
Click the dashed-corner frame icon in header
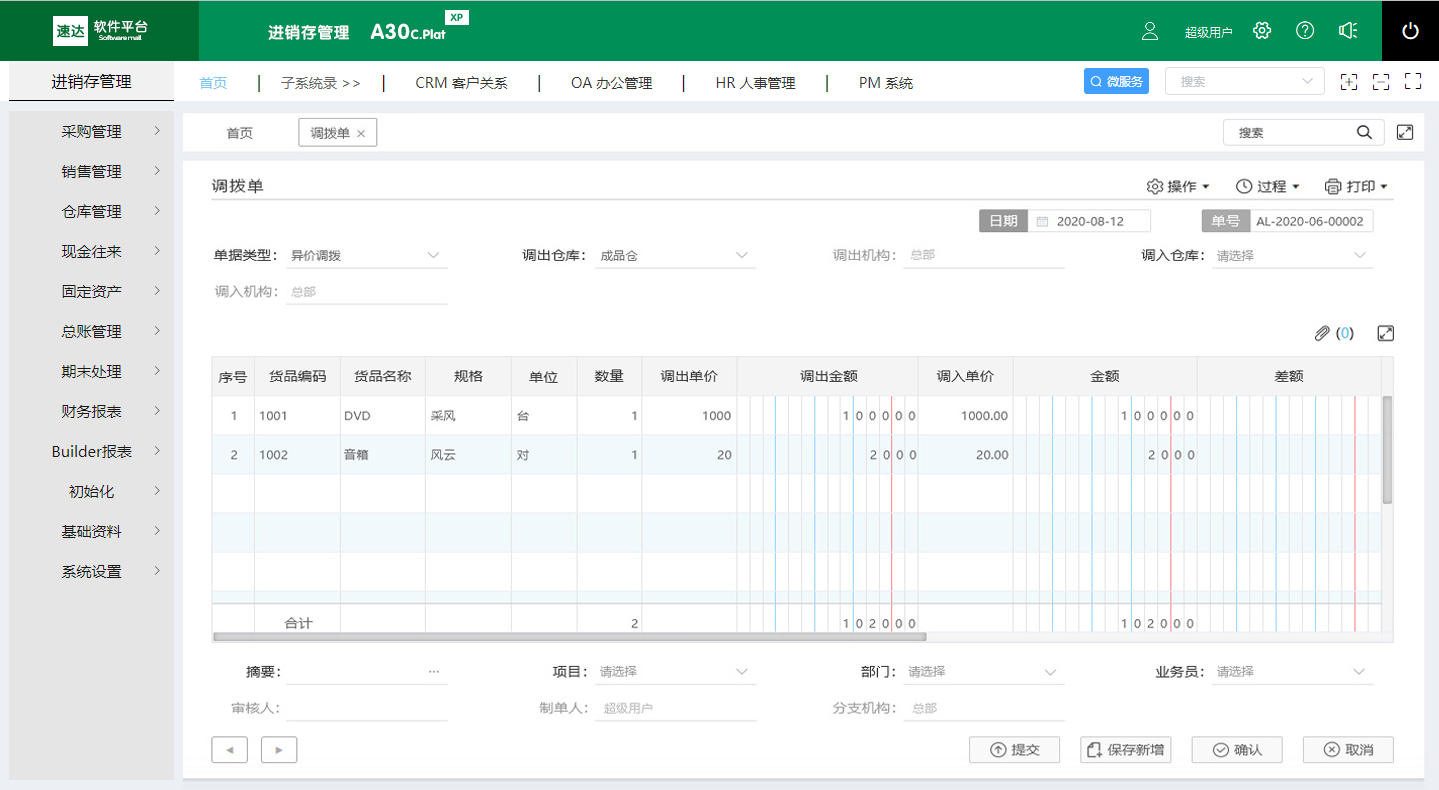[1381, 82]
